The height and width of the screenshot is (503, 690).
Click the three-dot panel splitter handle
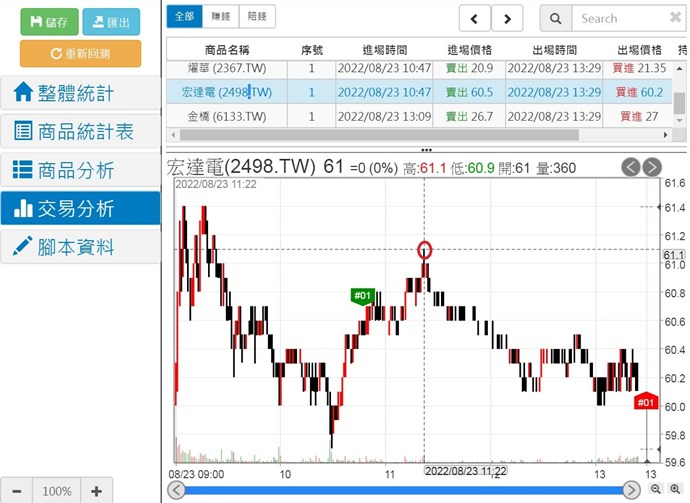(426, 150)
